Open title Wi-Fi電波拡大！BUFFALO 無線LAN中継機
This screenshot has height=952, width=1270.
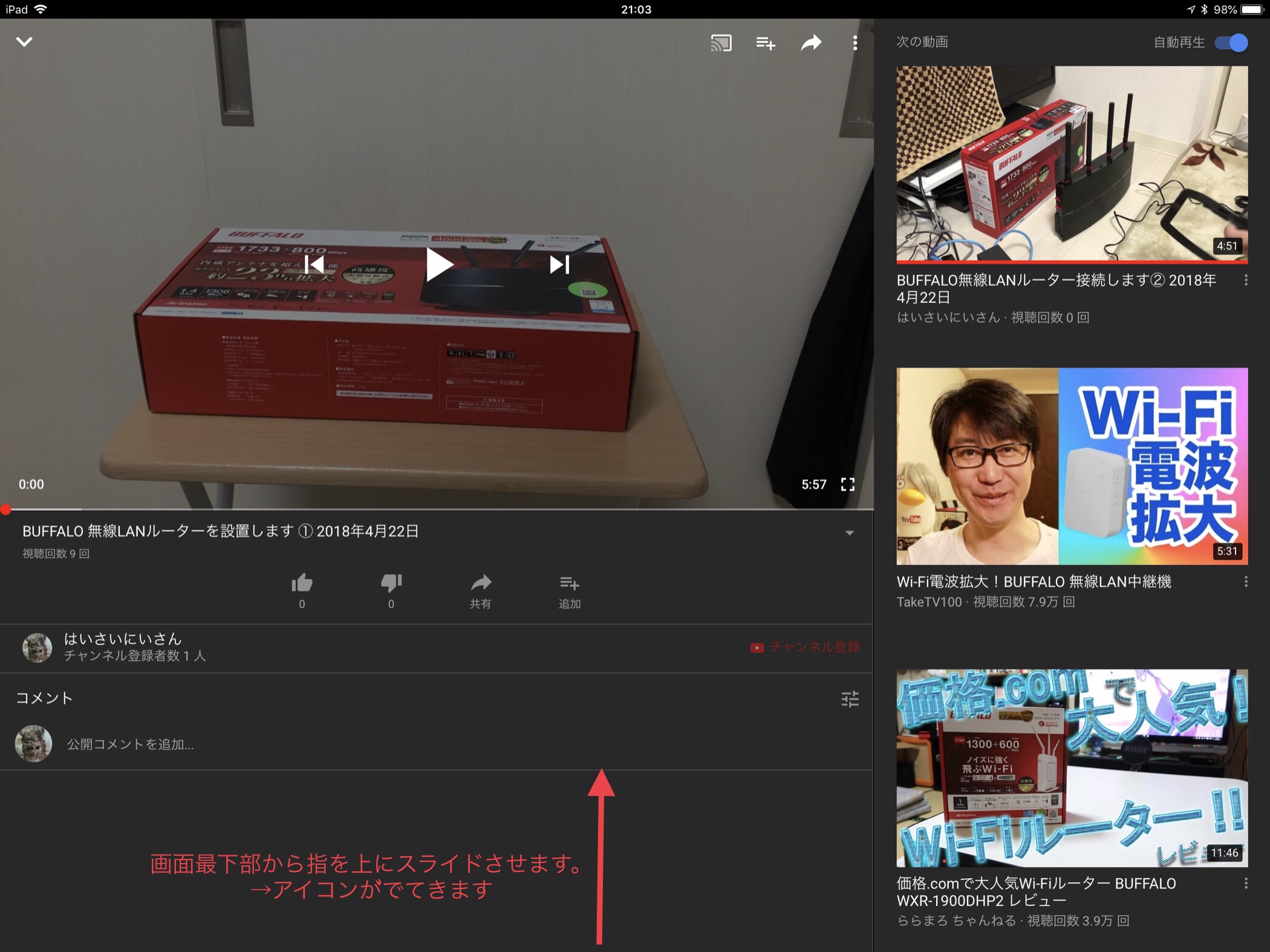[x=1034, y=582]
